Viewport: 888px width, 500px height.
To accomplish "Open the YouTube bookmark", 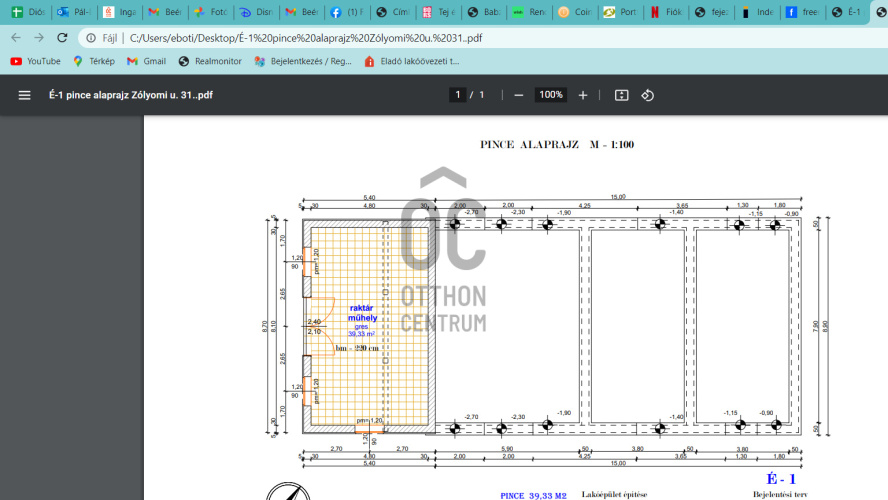I will tap(35, 61).
